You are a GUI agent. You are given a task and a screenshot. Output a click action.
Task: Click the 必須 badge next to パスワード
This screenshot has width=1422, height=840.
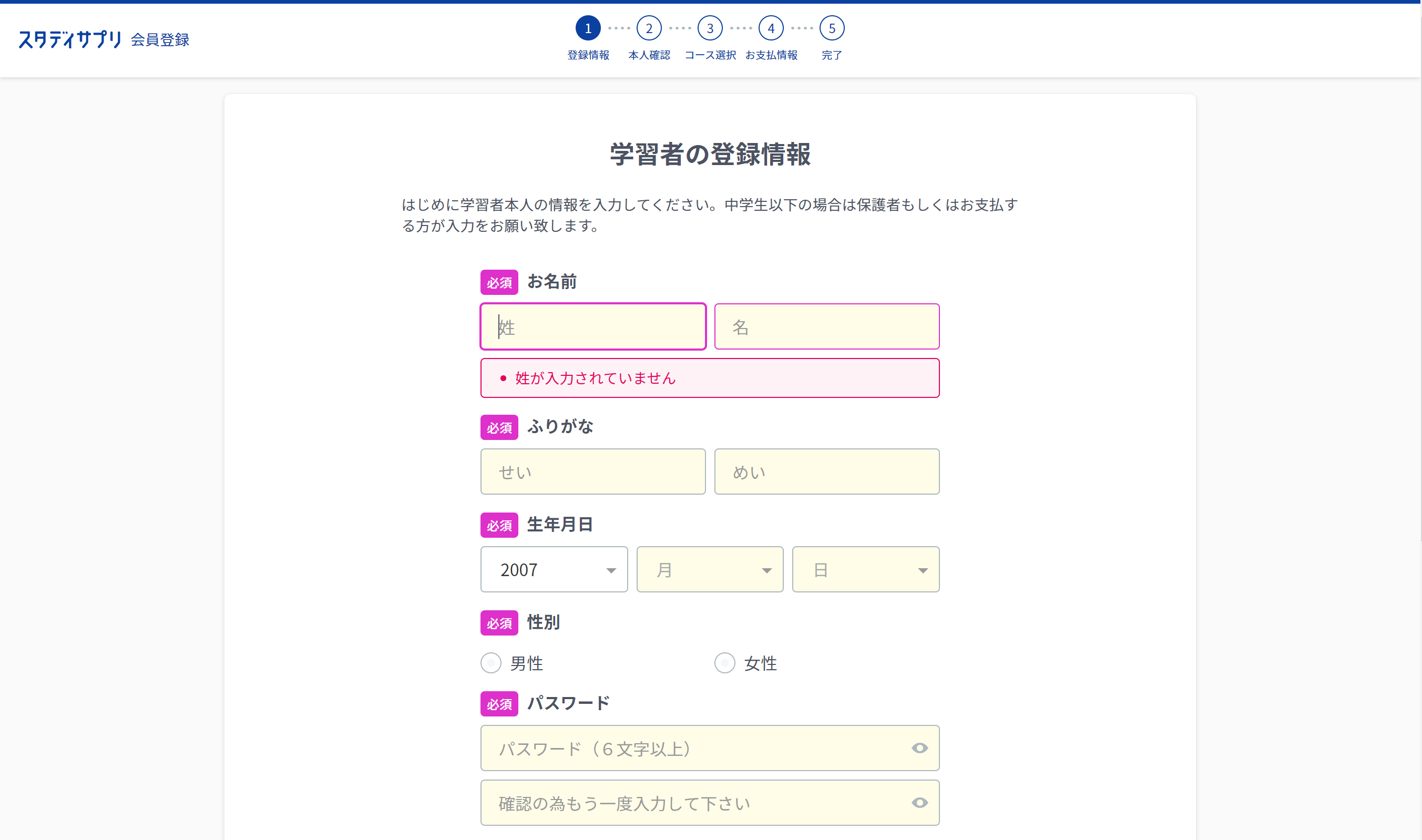499,703
